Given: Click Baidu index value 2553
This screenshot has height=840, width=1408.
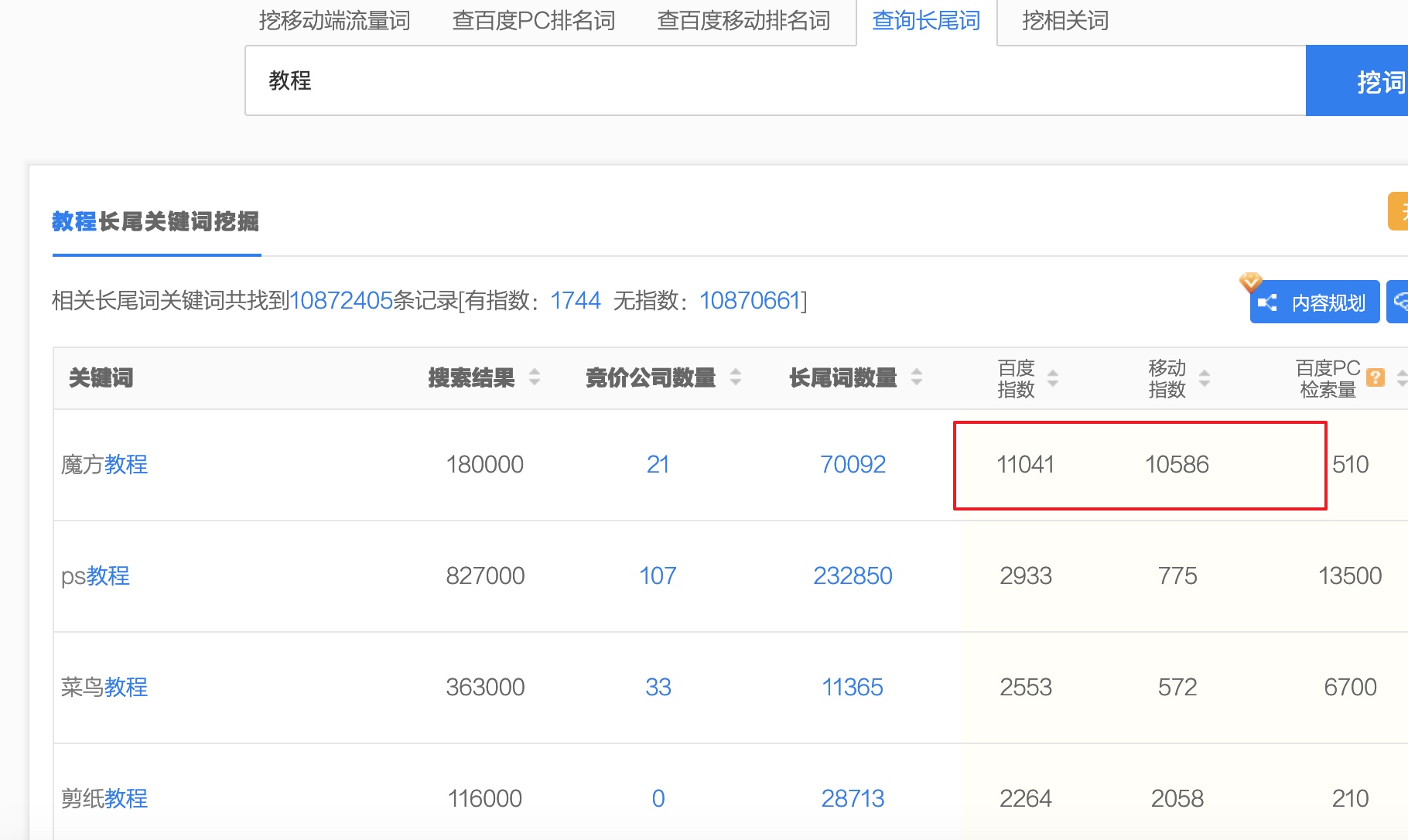Looking at the screenshot, I should tap(1026, 688).
